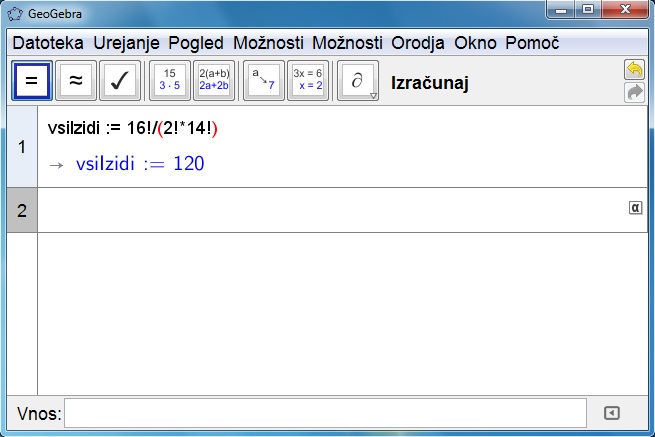Screen dimensions: 655x437
Task: Select row header number 1
Action: 22,147
